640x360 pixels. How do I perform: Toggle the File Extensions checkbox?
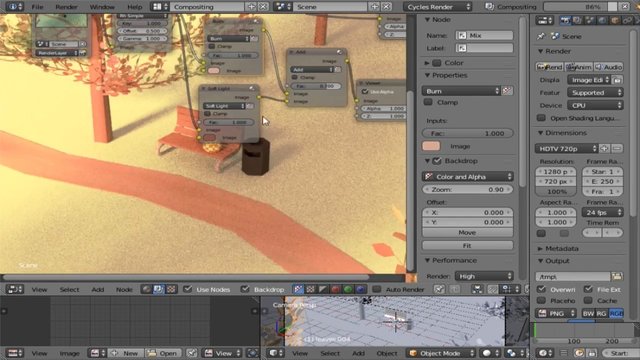coord(588,289)
